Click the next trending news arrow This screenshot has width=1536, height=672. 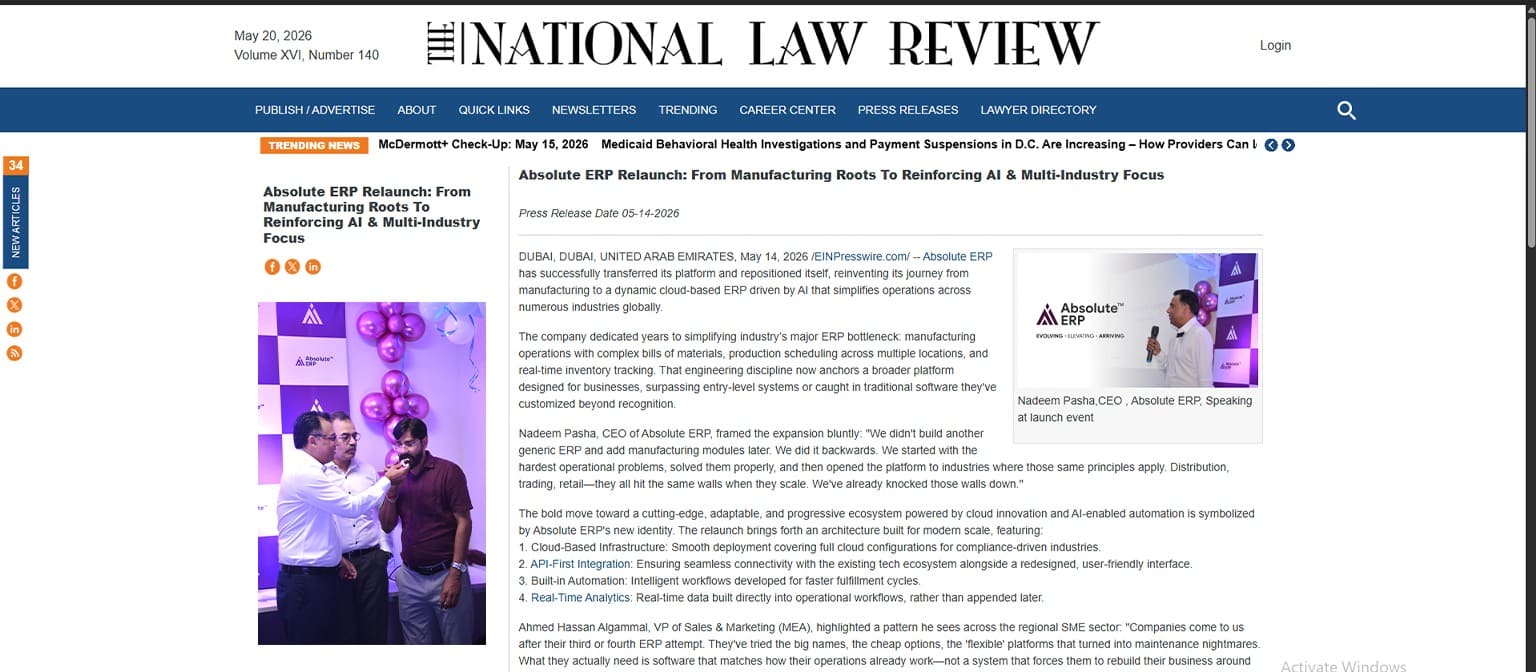[x=1288, y=145]
